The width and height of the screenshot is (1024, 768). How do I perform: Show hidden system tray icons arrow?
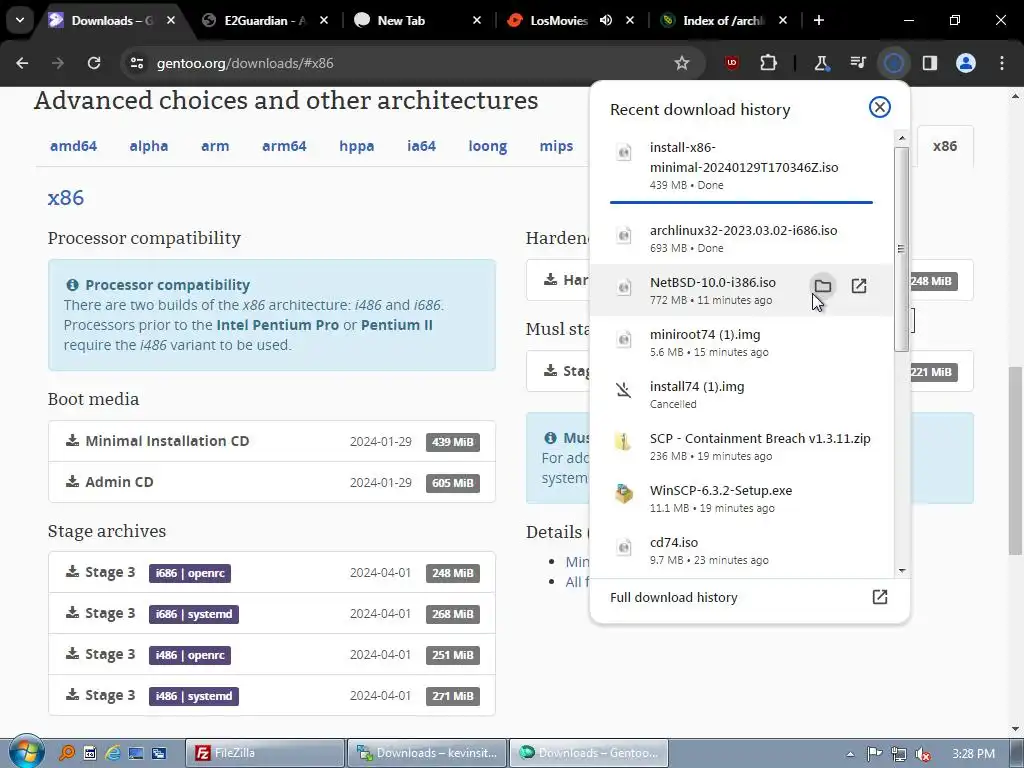[850, 754]
